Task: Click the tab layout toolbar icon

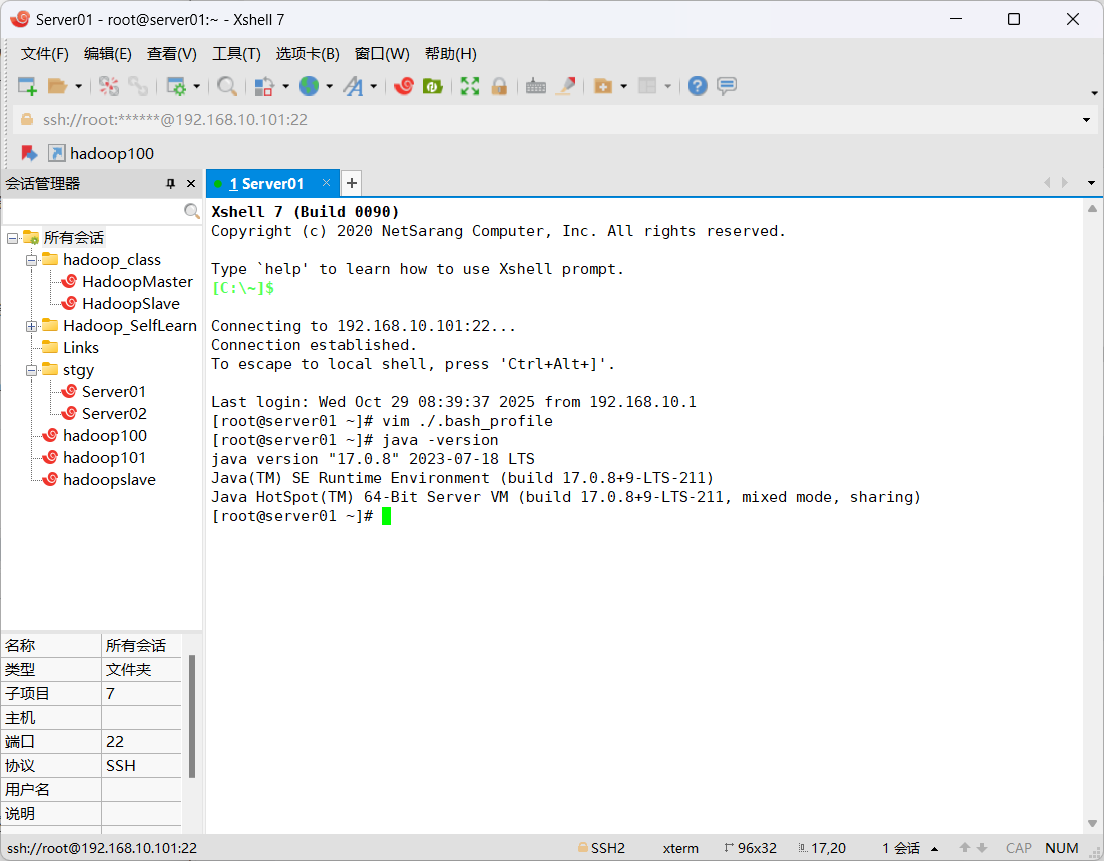Action: click(647, 86)
